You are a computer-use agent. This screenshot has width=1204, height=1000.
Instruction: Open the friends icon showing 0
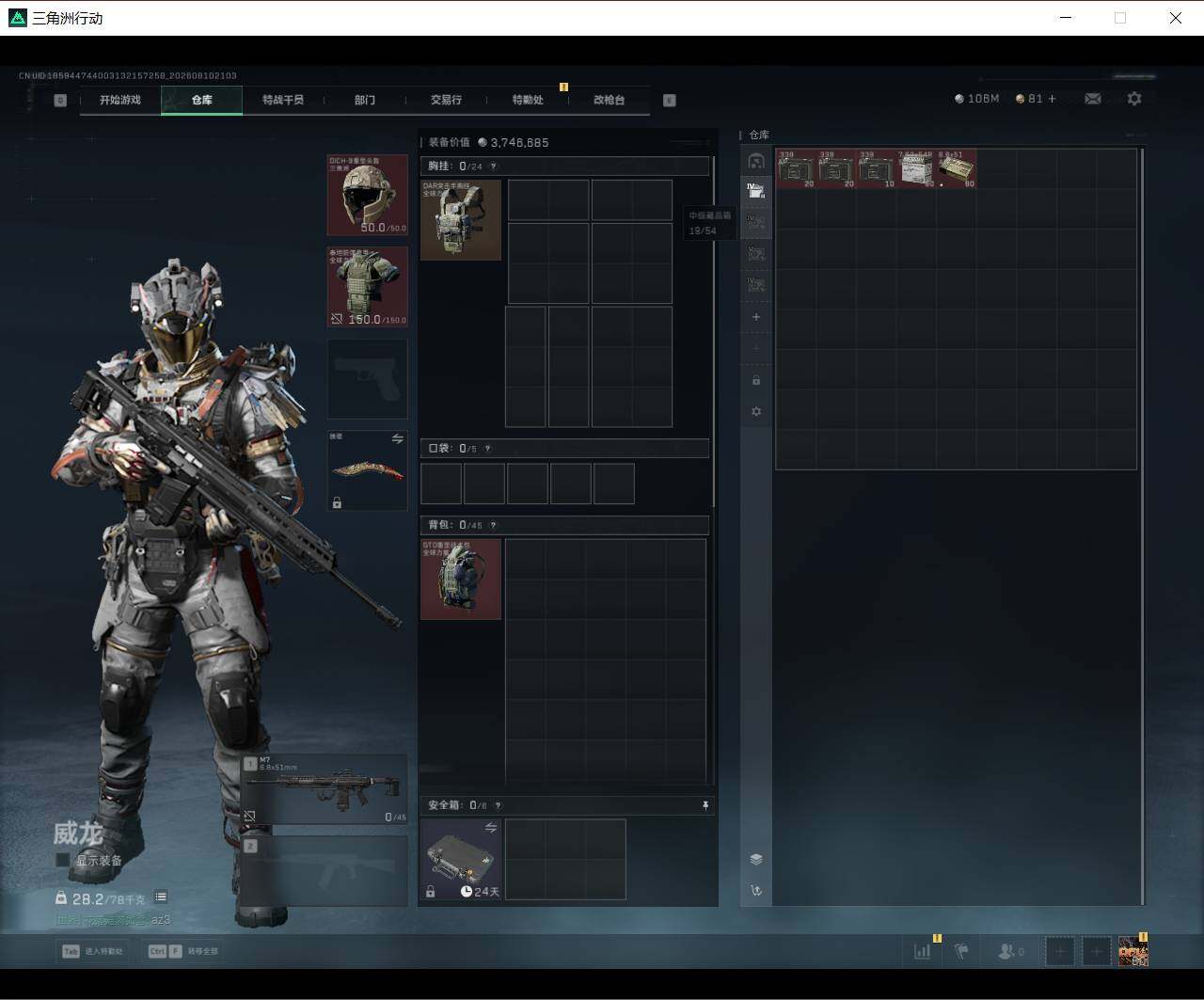1010,951
